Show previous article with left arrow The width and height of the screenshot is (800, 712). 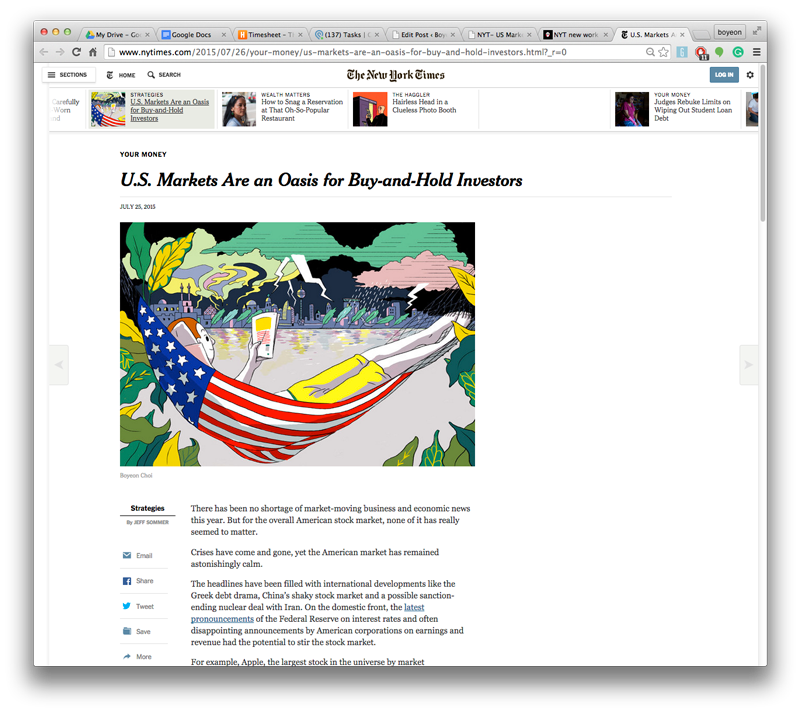point(59,365)
